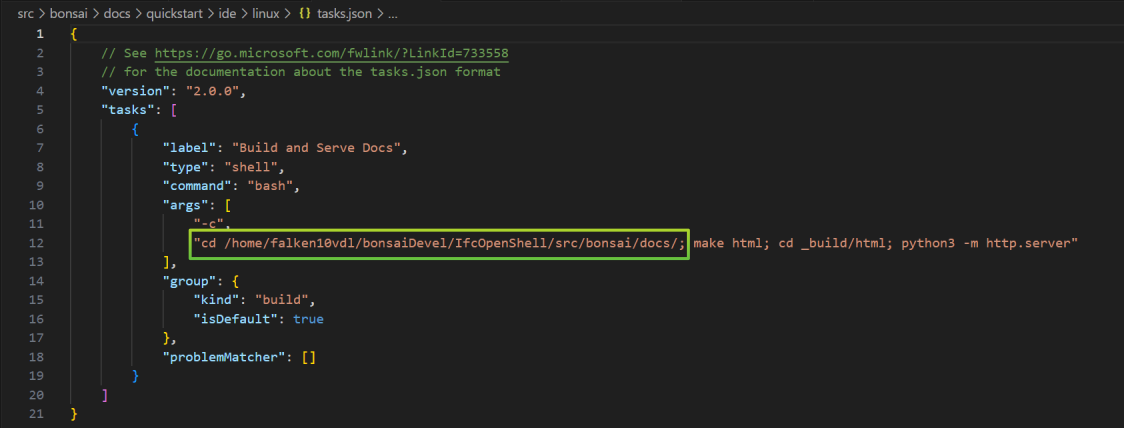Click line number 1 in the gutter
The height and width of the screenshot is (428, 1124).
39,34
